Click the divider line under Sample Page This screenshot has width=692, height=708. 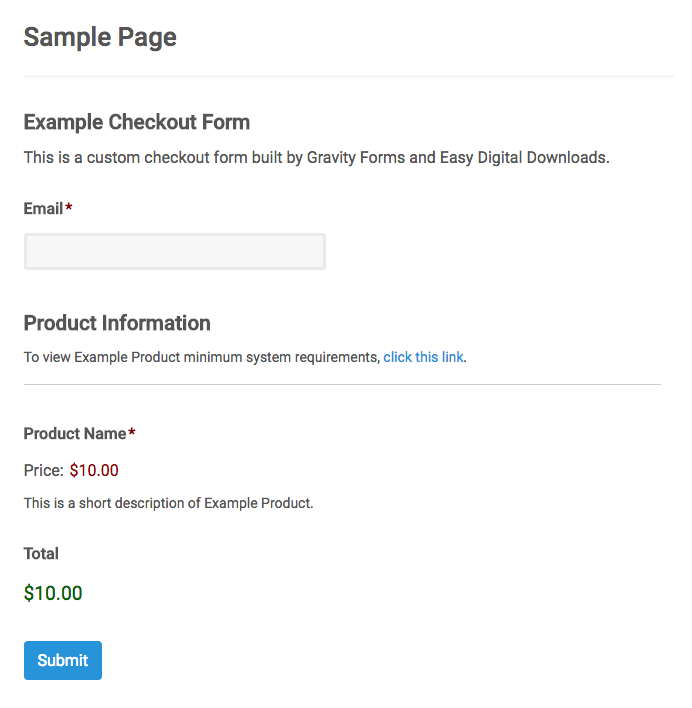pyautogui.click(x=348, y=76)
